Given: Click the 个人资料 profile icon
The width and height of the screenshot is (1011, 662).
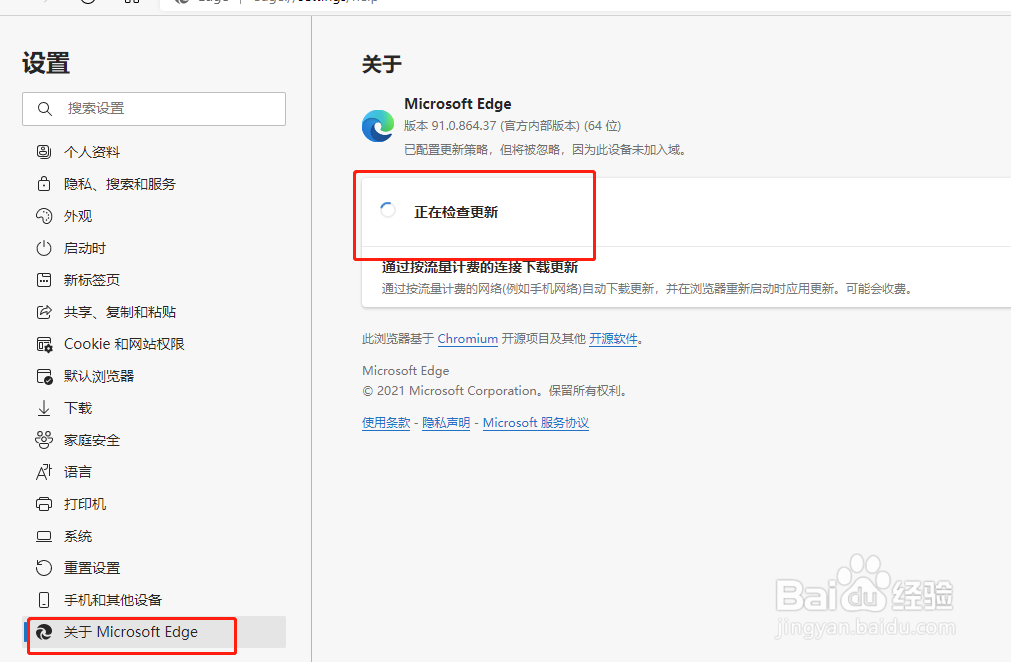Looking at the screenshot, I should click(44, 152).
